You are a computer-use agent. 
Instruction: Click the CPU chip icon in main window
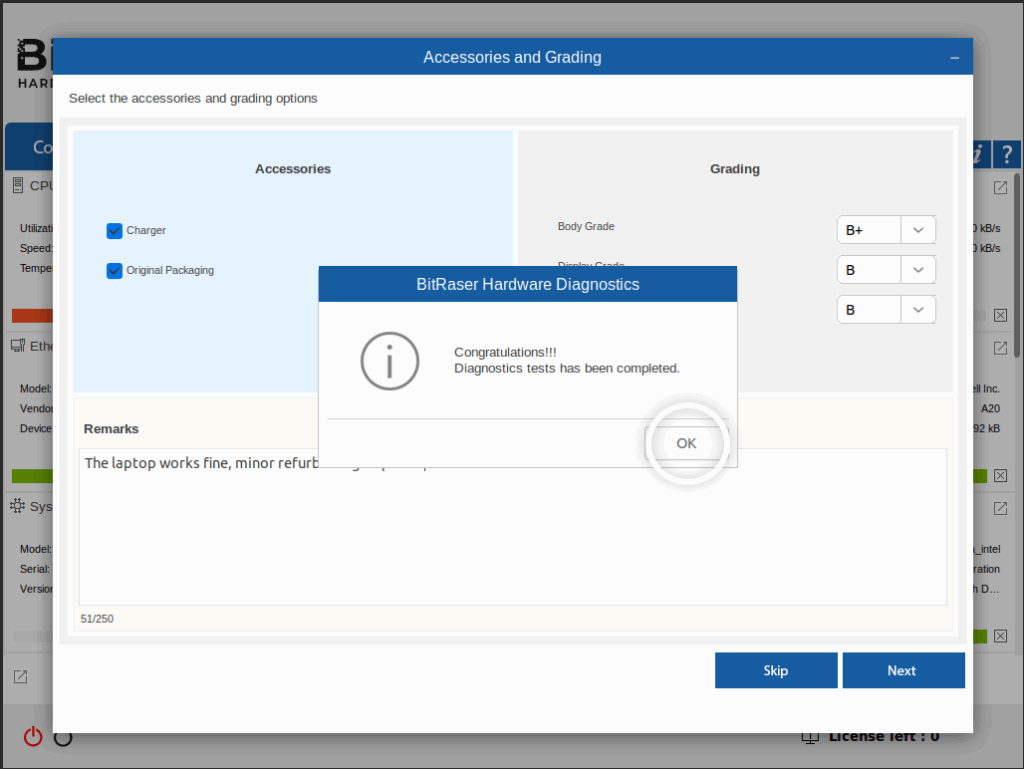click(x=18, y=185)
